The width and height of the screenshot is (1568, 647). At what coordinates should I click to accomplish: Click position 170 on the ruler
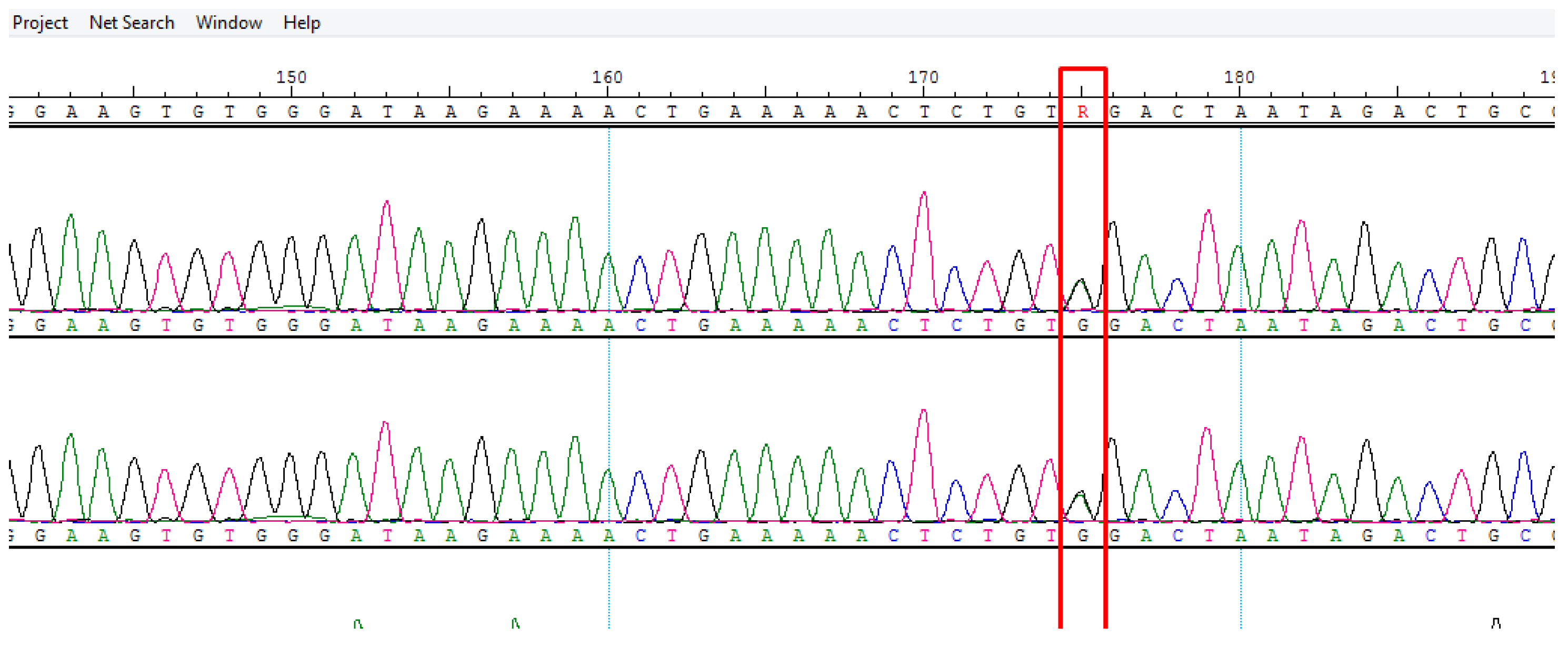point(923,77)
